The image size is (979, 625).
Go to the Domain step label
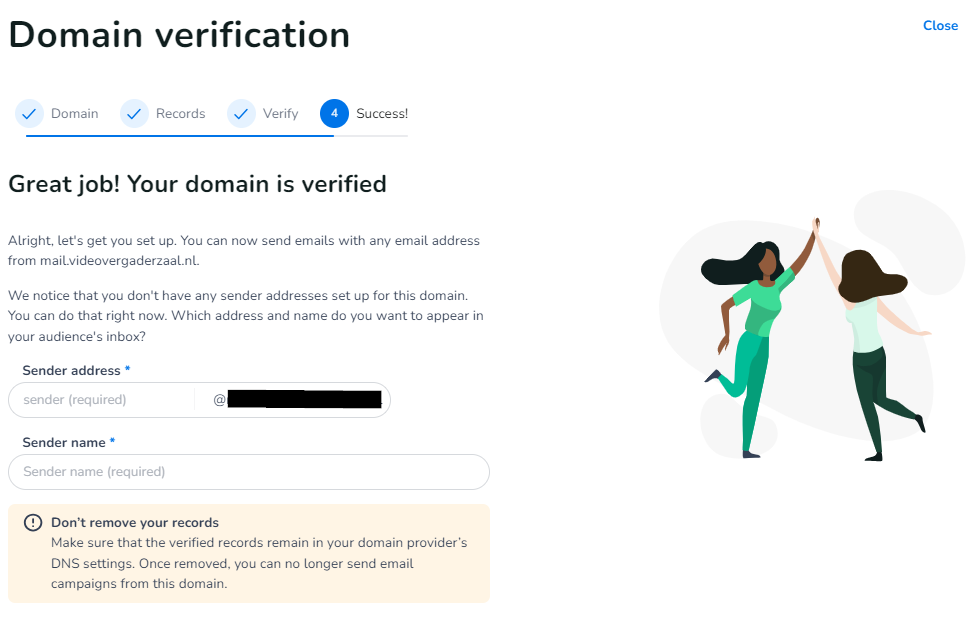coord(75,114)
